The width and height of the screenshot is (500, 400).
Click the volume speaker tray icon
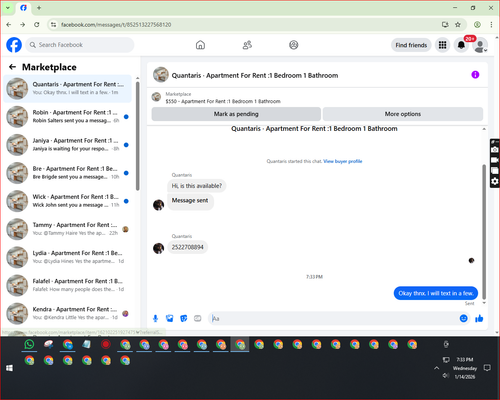coord(446,376)
